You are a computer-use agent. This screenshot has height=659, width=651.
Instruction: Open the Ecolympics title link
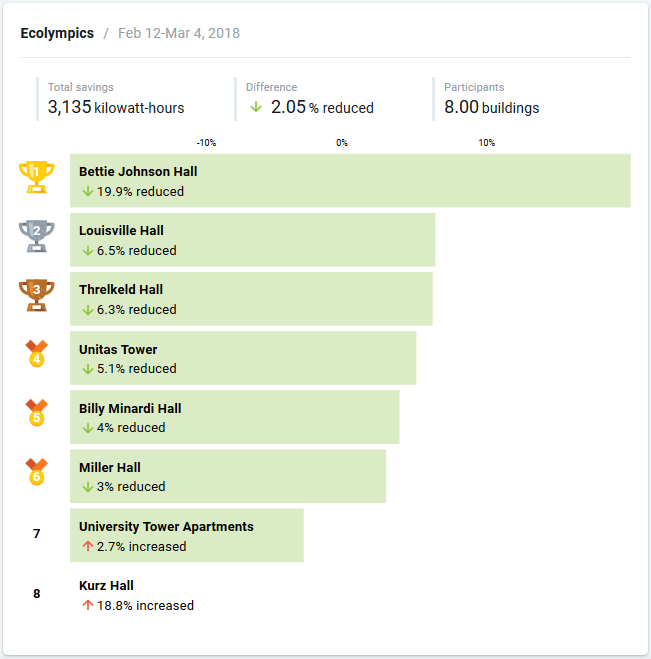coord(57,33)
